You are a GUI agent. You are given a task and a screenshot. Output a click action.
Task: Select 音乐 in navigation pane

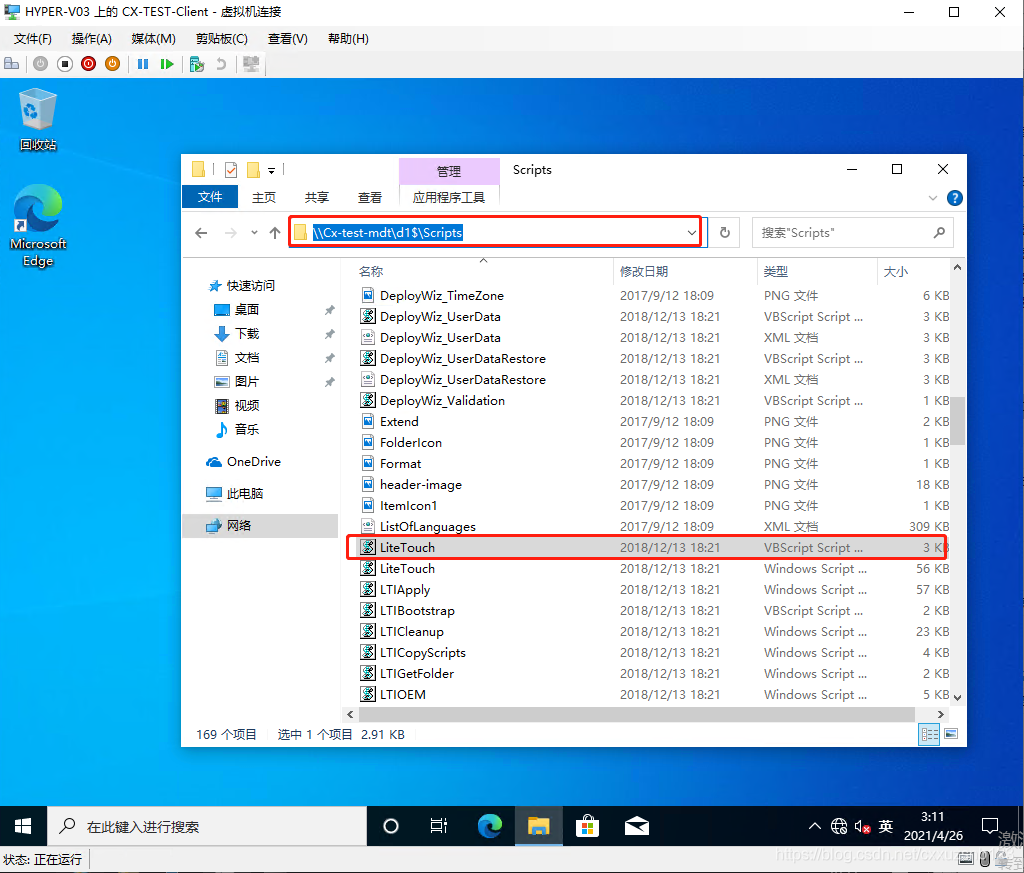(x=247, y=429)
